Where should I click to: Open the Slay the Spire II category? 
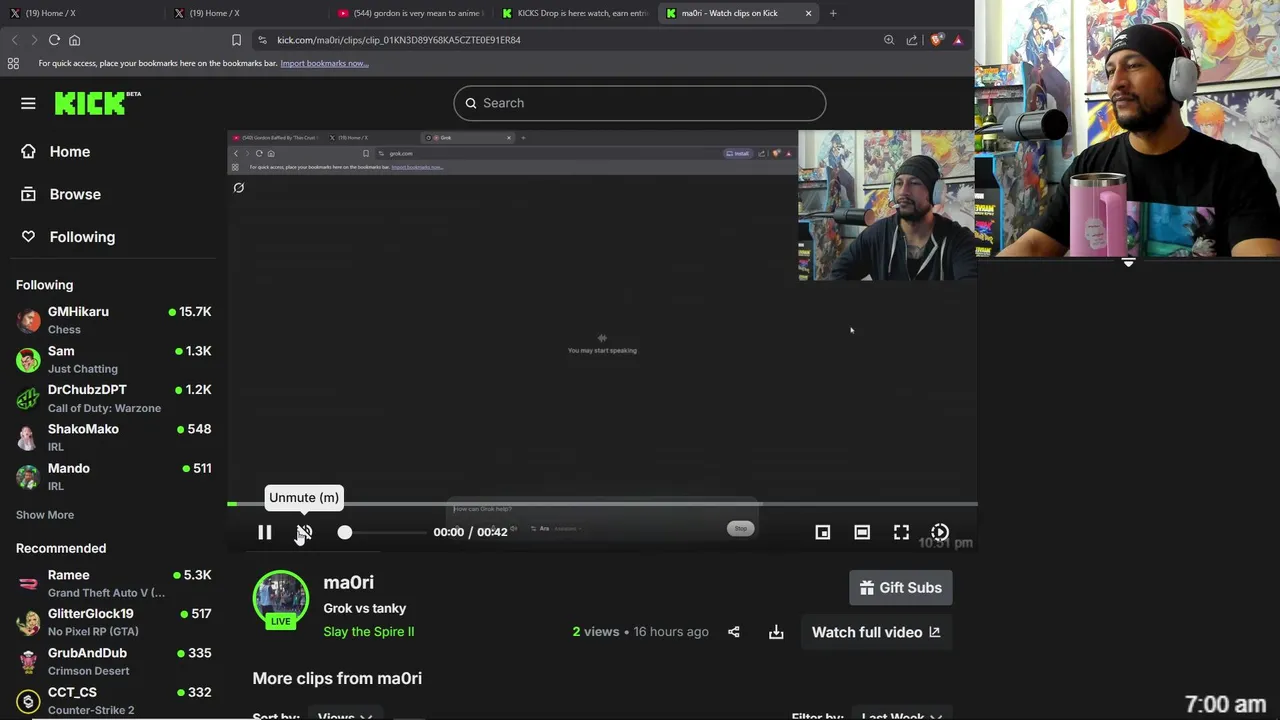368,632
